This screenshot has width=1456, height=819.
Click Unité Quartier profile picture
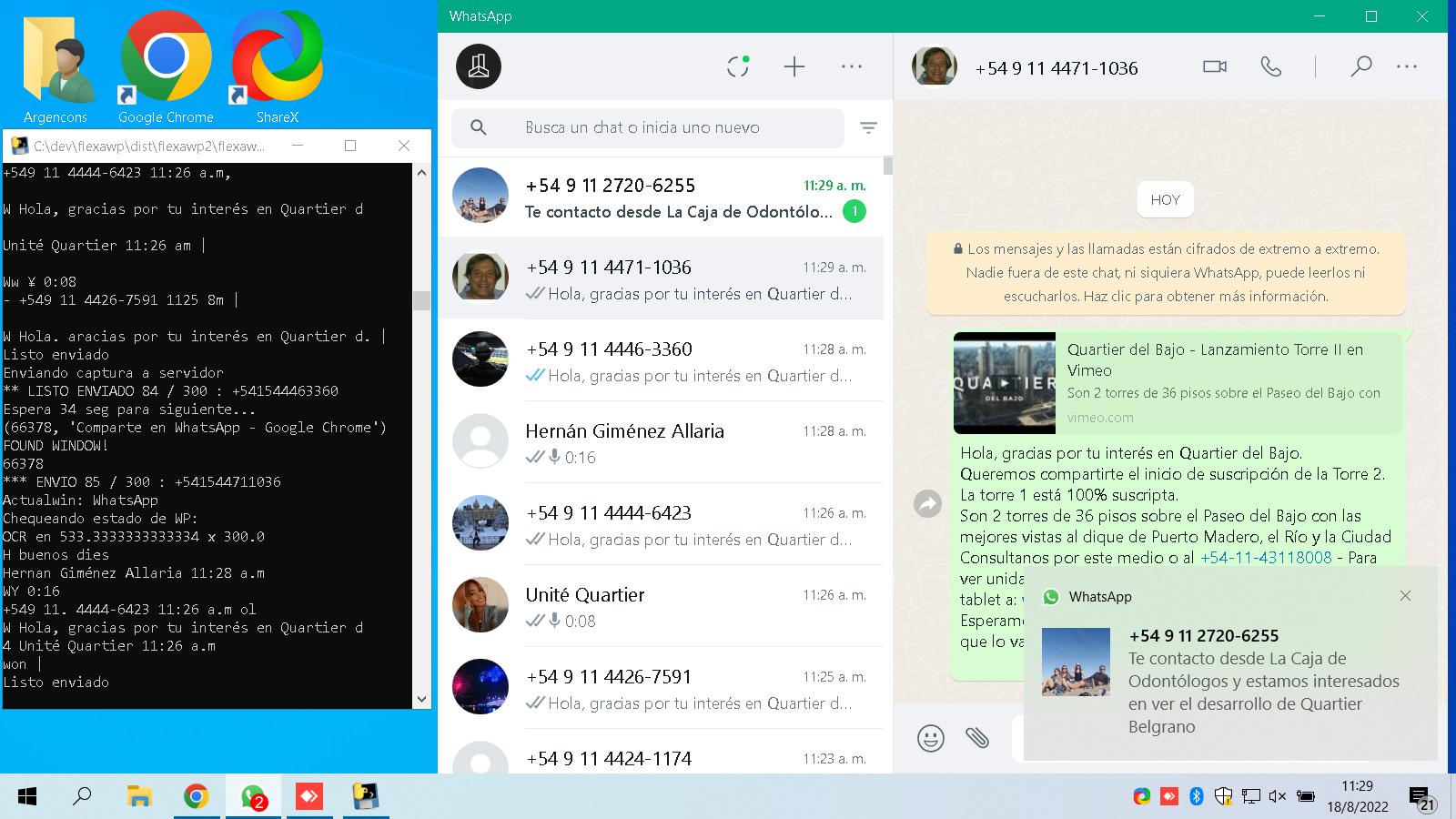(480, 604)
